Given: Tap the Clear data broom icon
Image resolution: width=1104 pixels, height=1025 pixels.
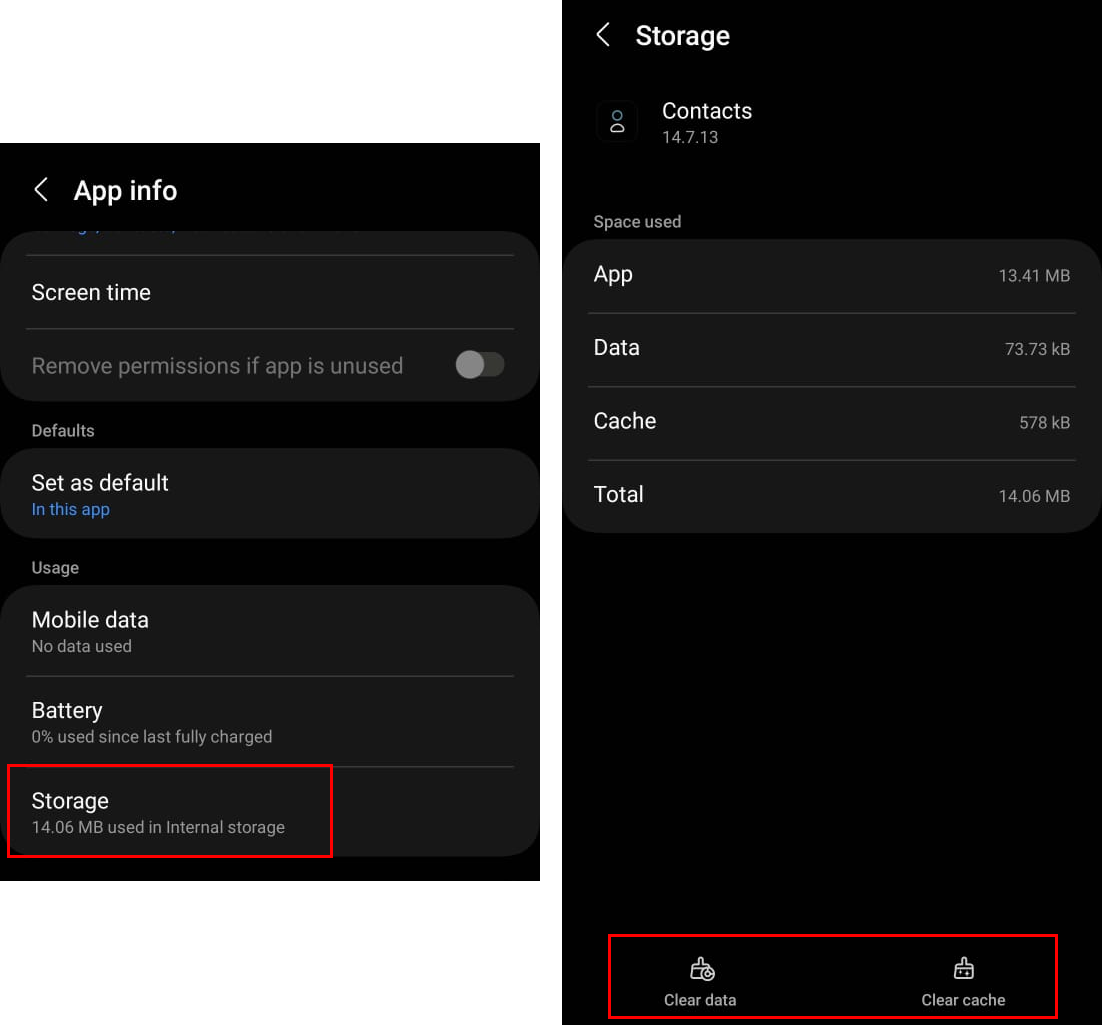Looking at the screenshot, I should pos(701,969).
